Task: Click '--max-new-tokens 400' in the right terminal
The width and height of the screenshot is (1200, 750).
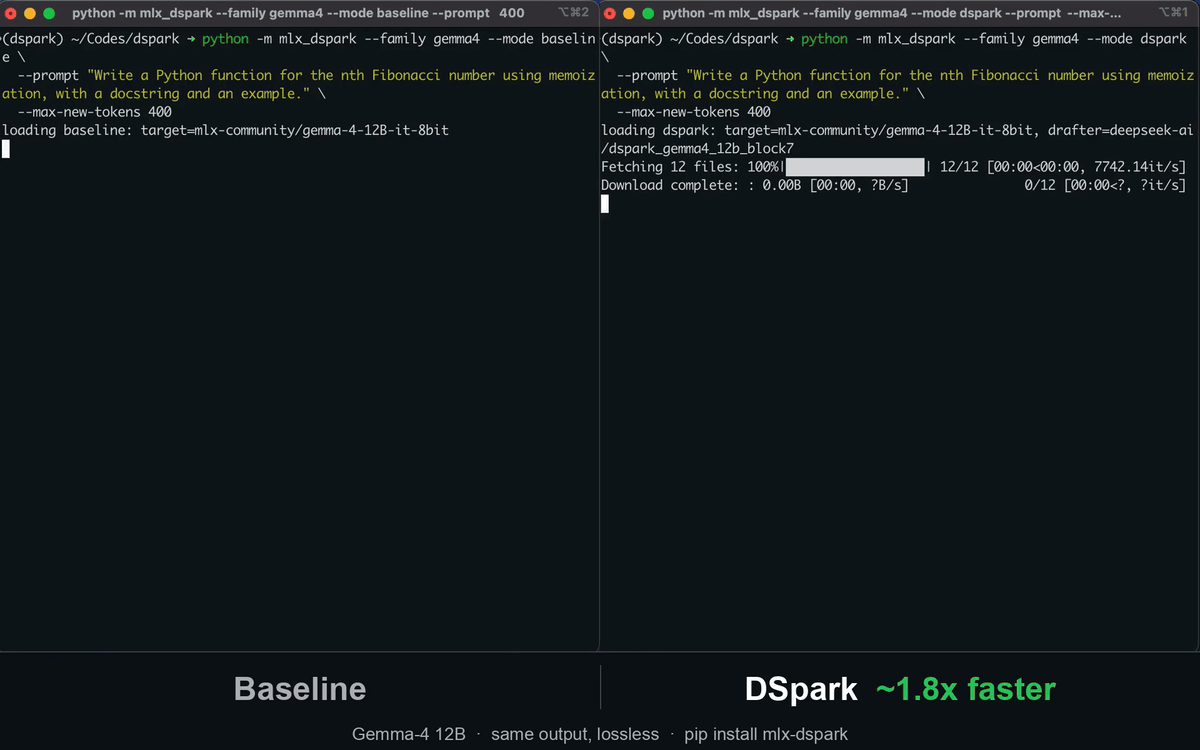Action: [694, 112]
